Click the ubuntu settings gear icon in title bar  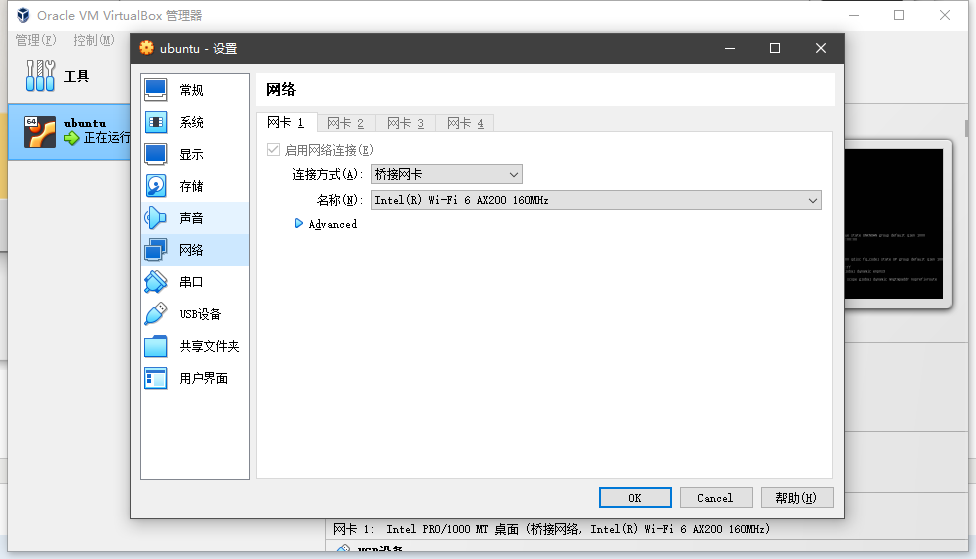click(146, 48)
